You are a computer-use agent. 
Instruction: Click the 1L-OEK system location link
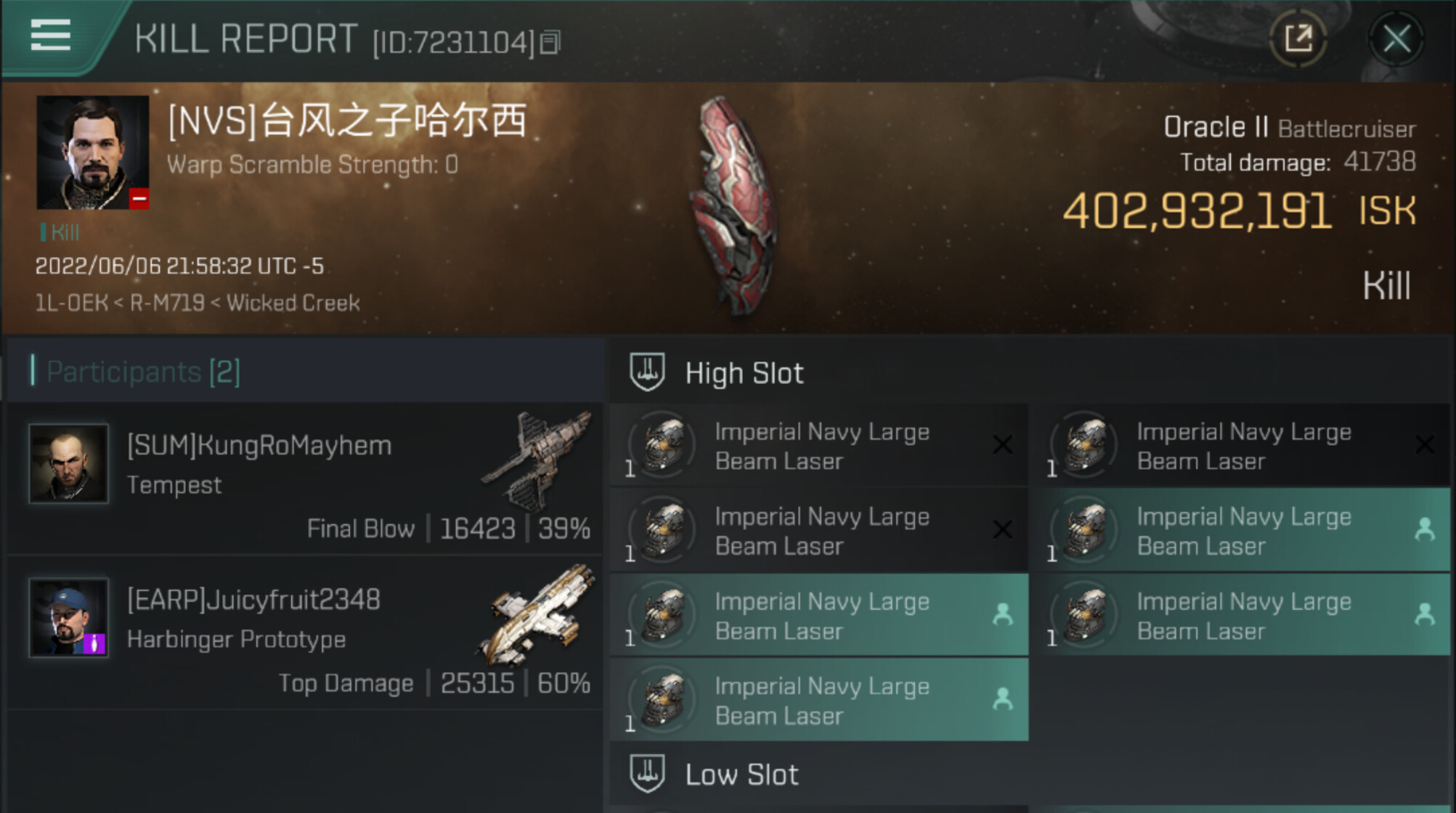pos(71,303)
